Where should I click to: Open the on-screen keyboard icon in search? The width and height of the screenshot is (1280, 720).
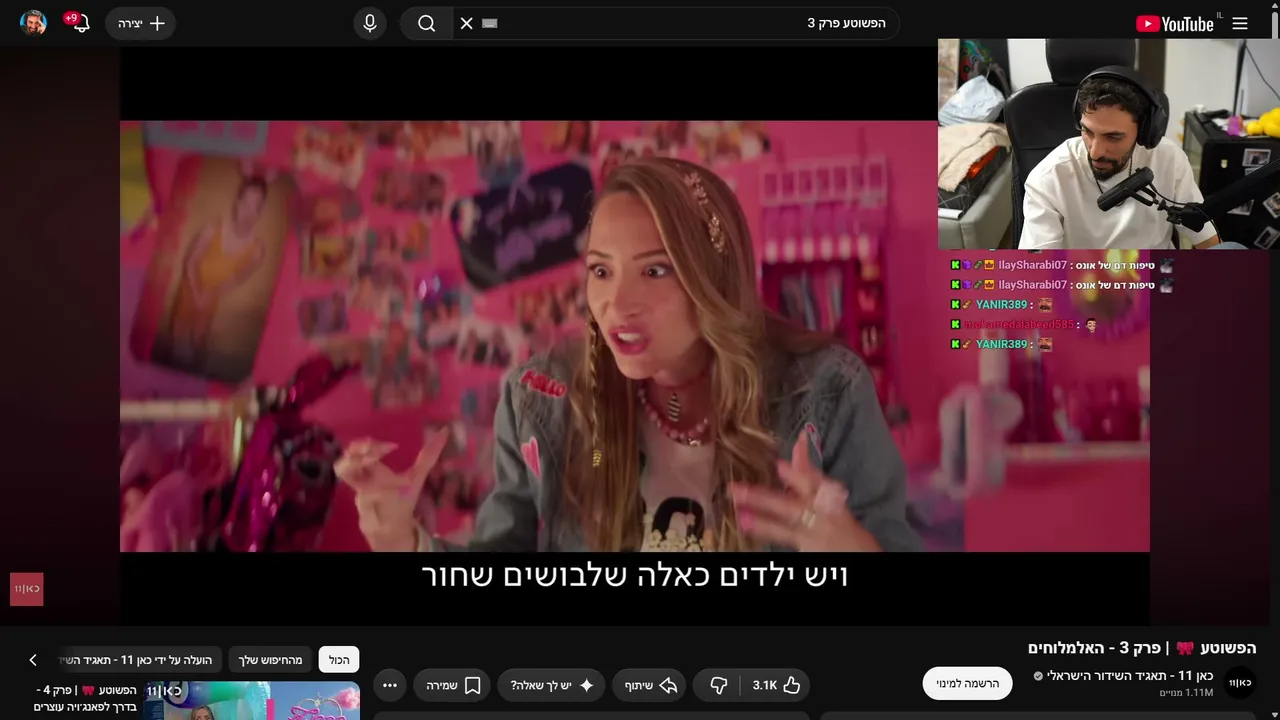pyautogui.click(x=489, y=23)
